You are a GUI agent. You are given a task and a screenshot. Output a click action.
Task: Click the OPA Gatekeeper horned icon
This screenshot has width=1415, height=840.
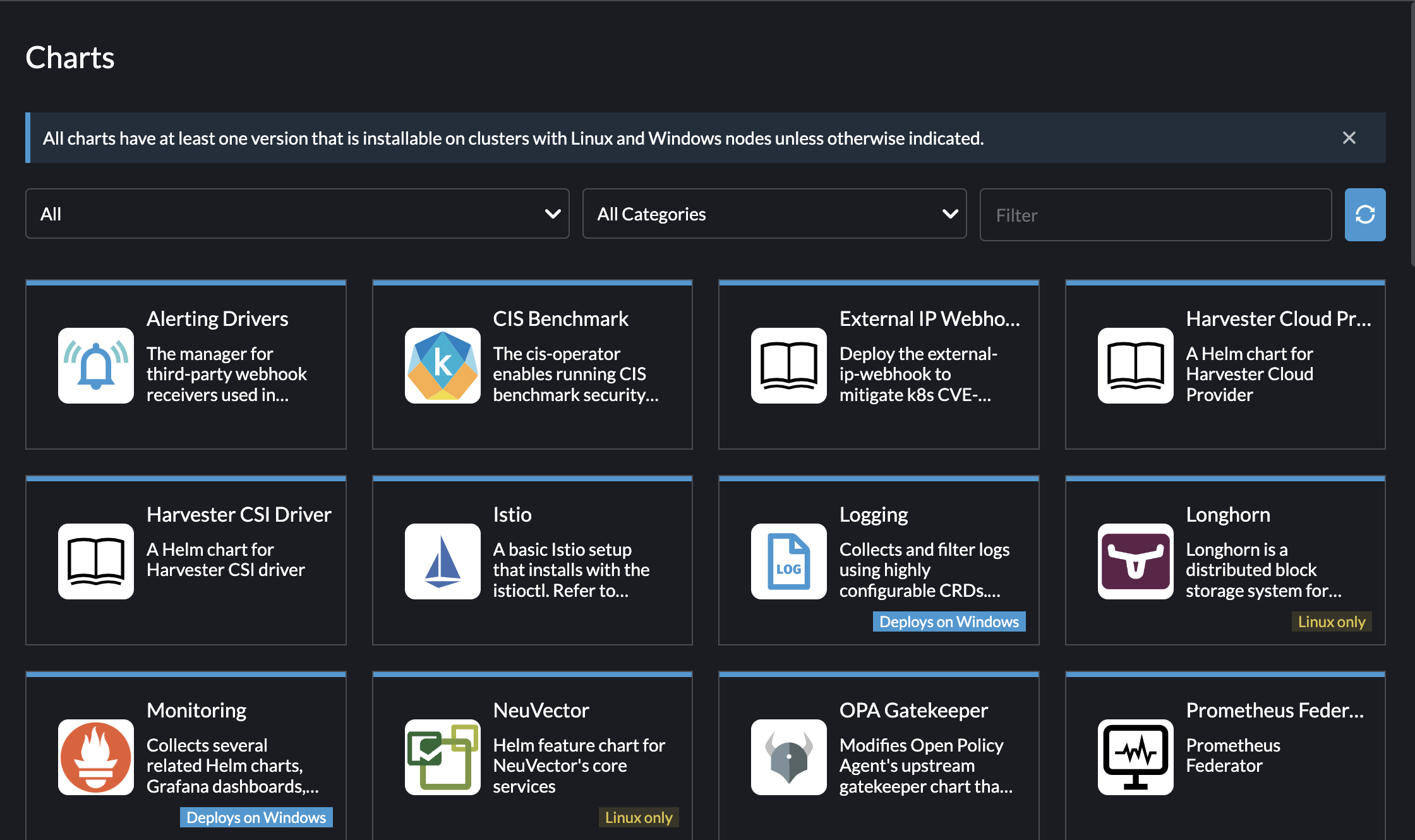click(x=788, y=757)
